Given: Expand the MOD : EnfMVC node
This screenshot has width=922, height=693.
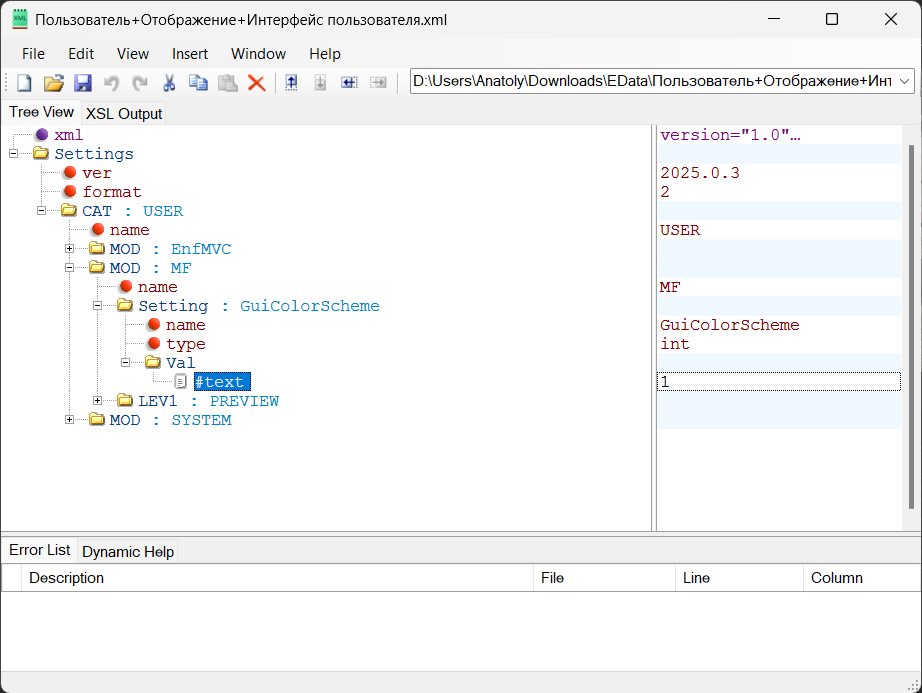Looking at the screenshot, I should 69,249.
